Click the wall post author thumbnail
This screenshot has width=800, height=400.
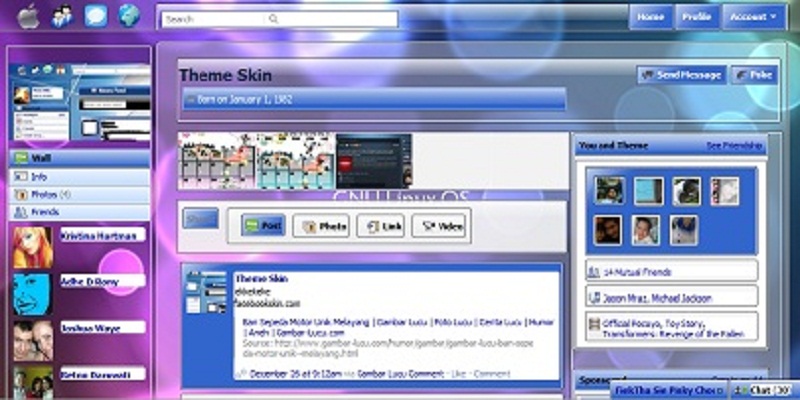click(x=206, y=292)
